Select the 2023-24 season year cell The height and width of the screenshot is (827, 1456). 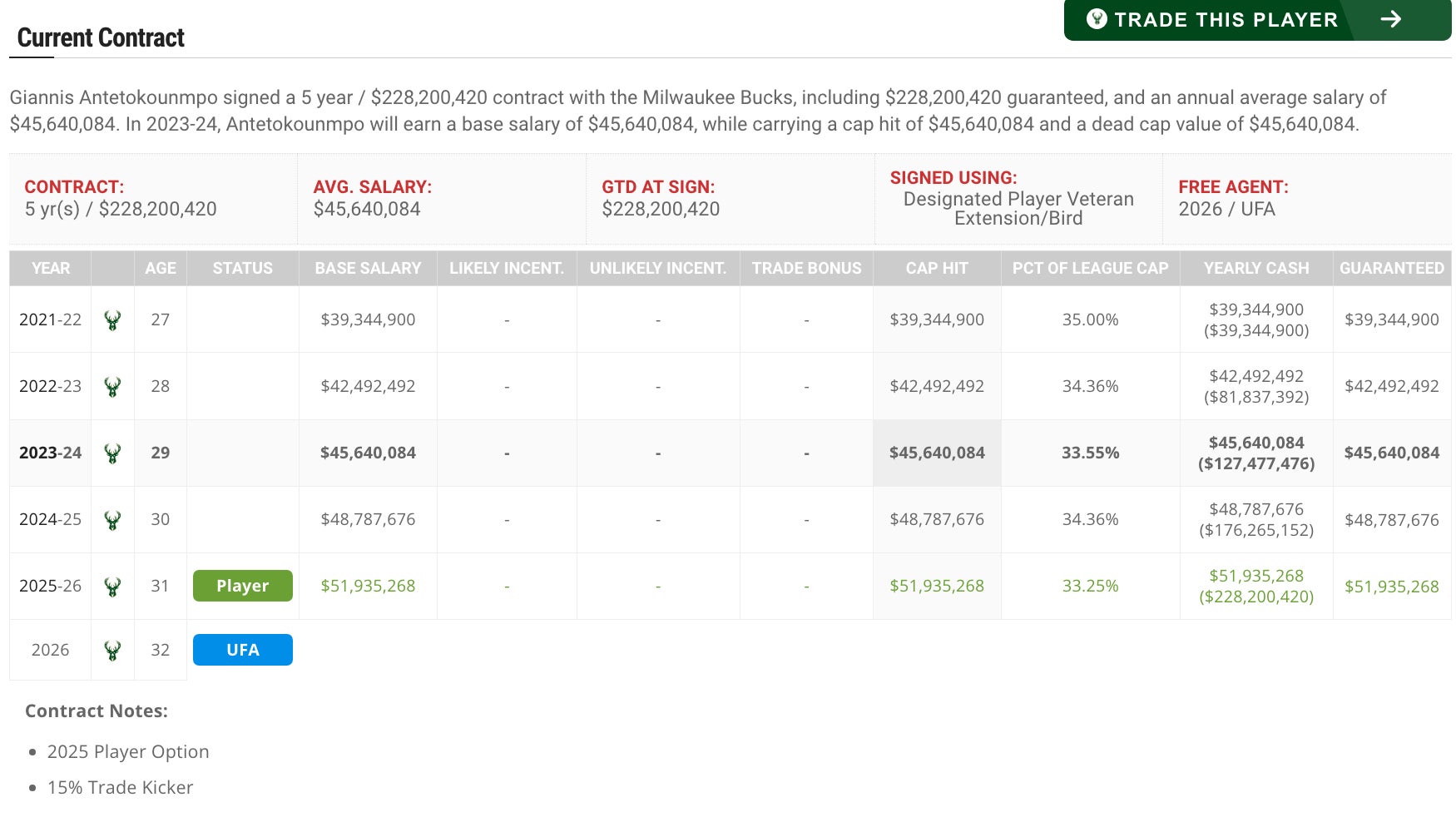click(50, 453)
